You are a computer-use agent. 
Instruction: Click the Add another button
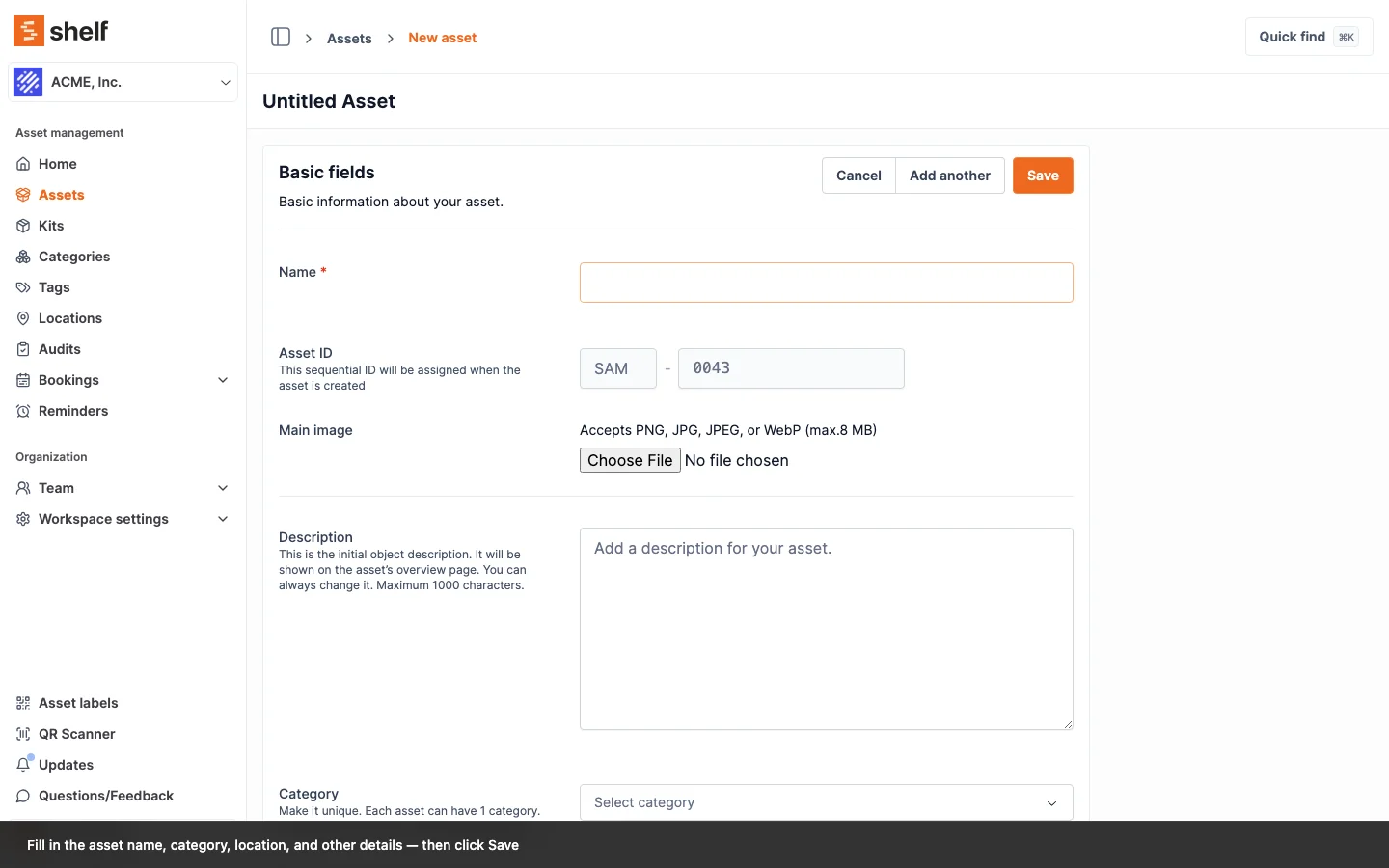[x=949, y=176]
